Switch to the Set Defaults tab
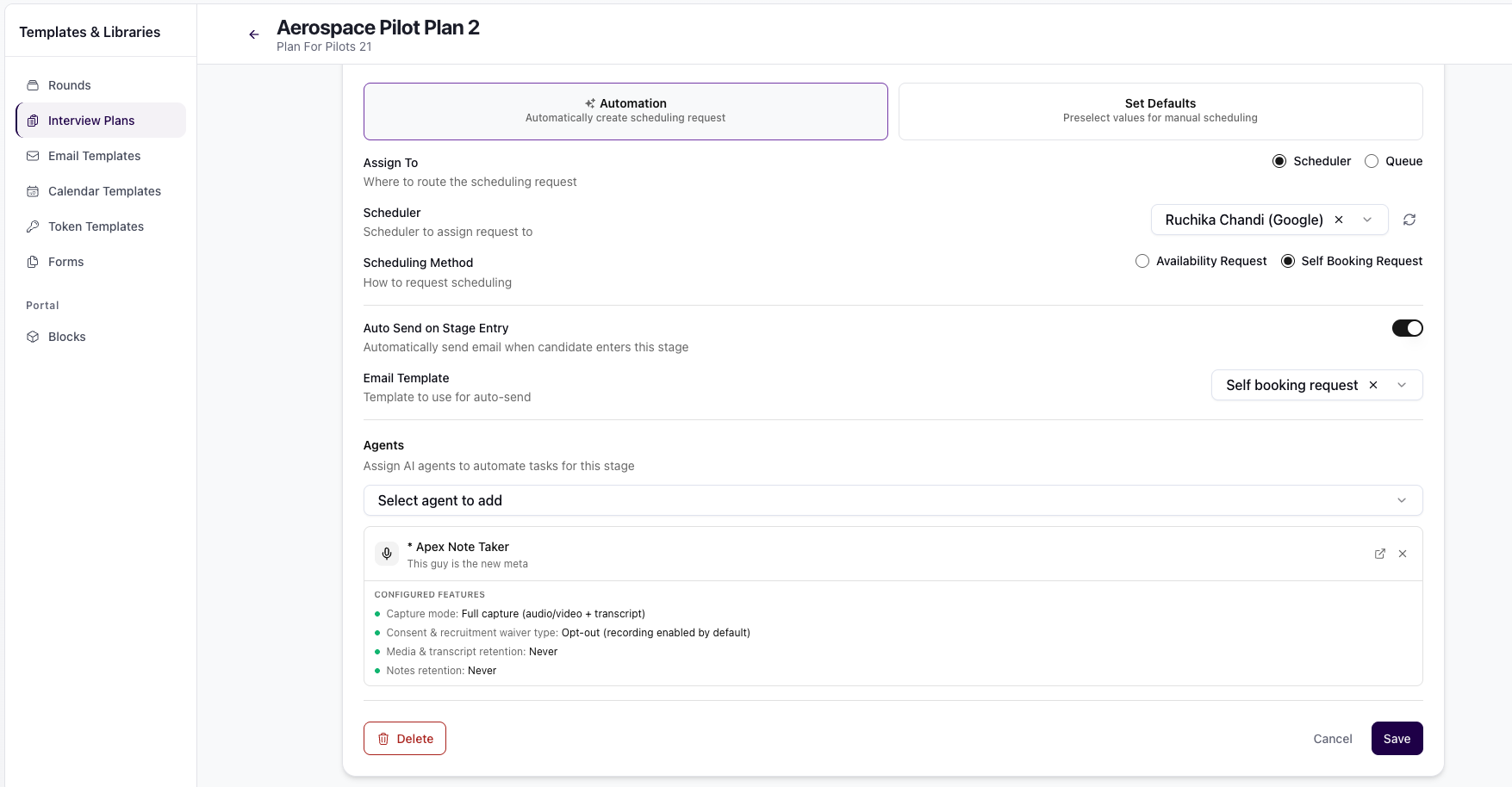Image resolution: width=1512 pixels, height=787 pixels. 1160,111
